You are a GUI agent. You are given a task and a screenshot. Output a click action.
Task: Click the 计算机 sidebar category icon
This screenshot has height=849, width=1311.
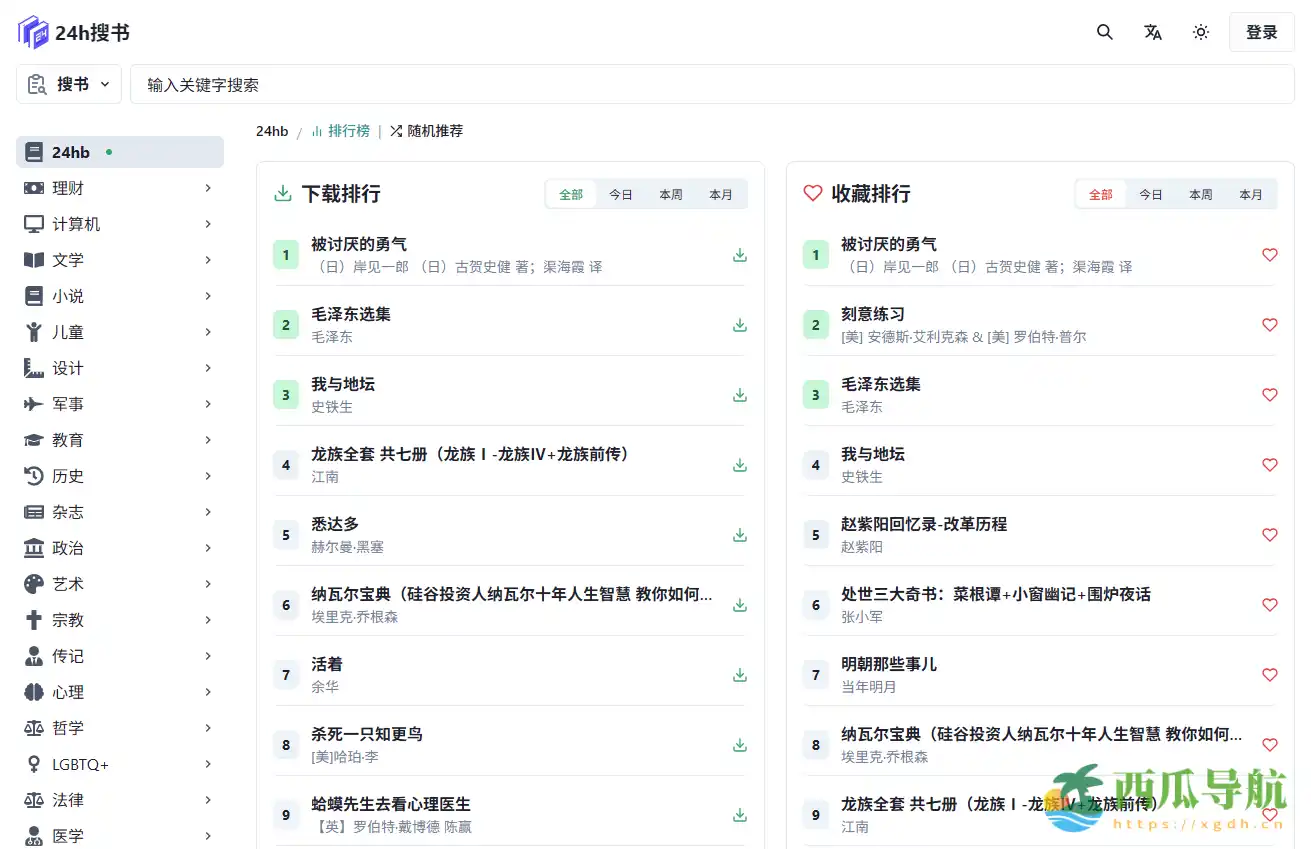(34, 224)
